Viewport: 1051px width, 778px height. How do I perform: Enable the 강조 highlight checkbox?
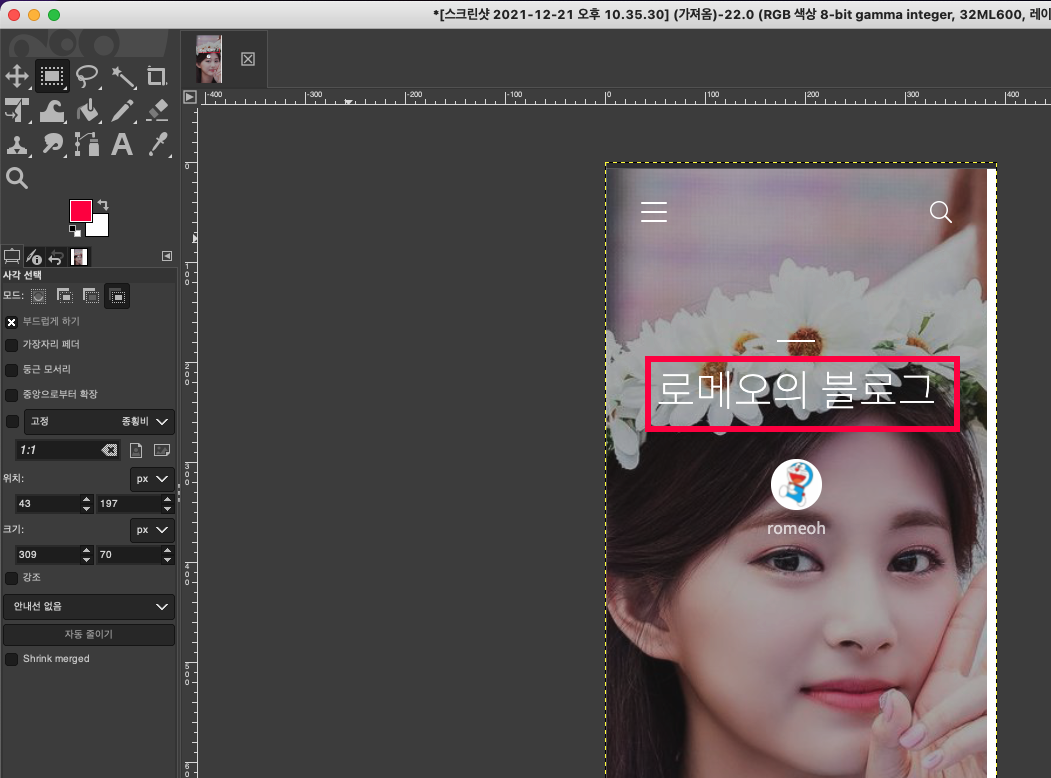[11, 578]
